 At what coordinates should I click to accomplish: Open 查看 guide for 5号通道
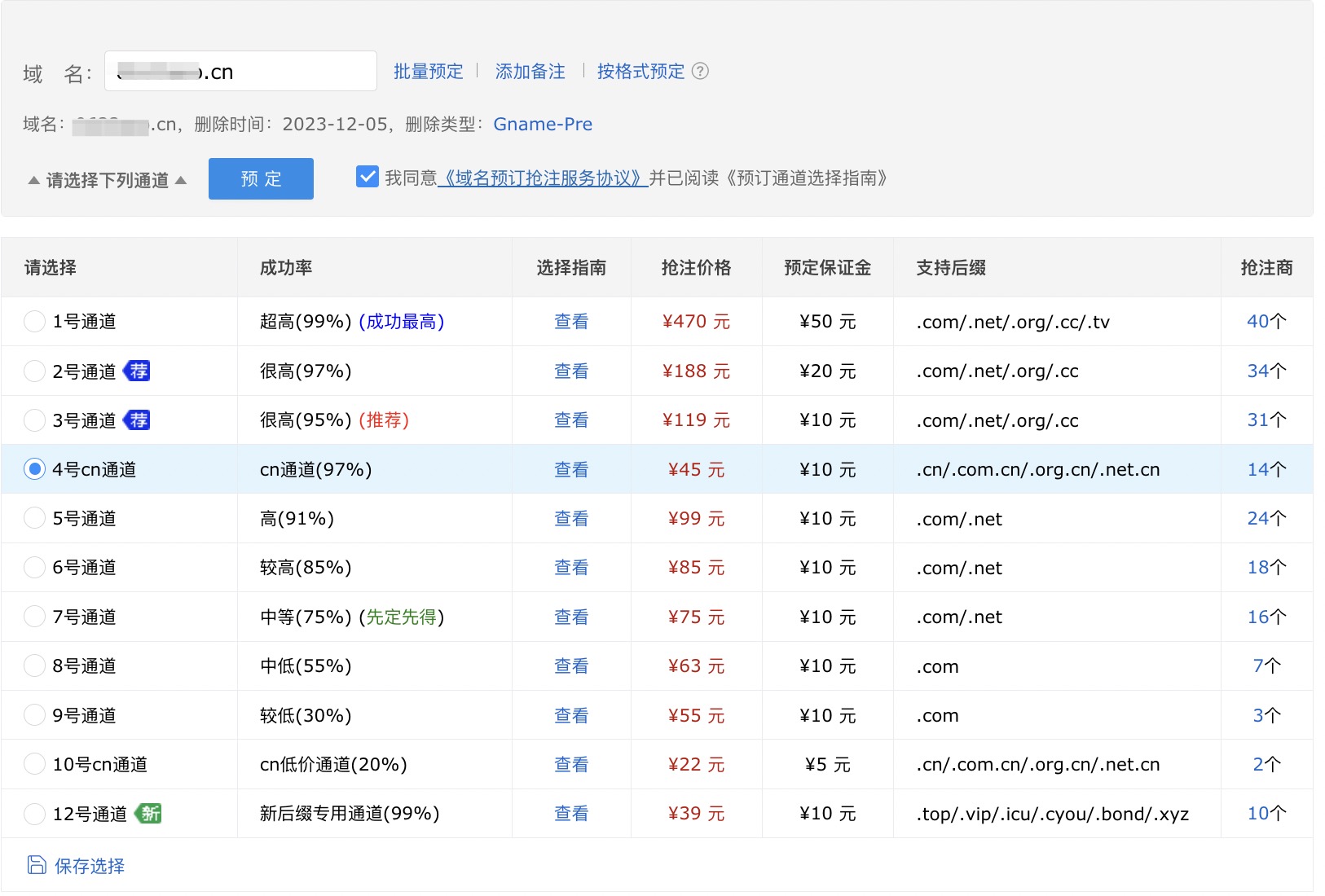(571, 518)
